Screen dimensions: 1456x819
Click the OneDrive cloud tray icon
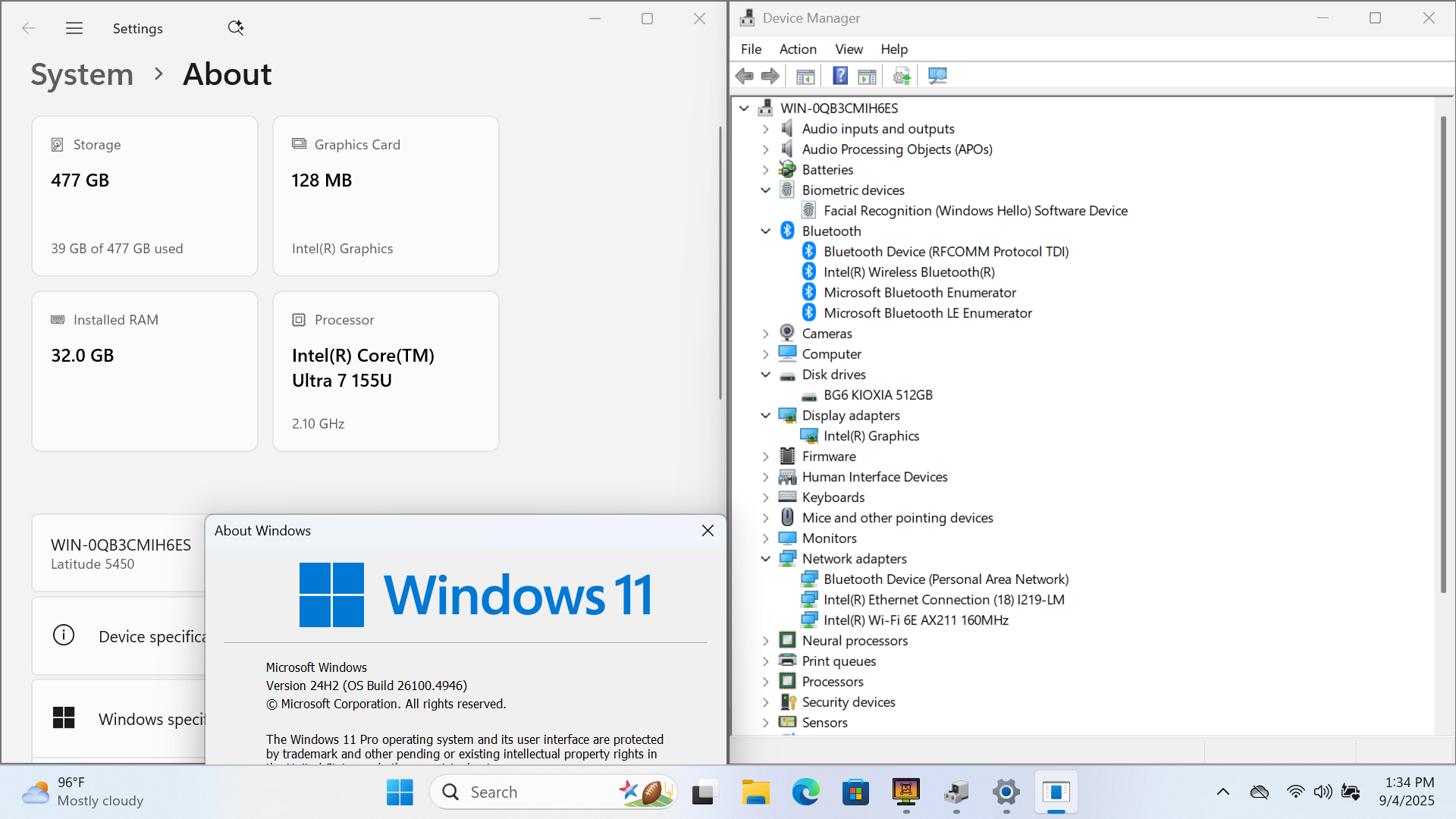click(x=1260, y=792)
